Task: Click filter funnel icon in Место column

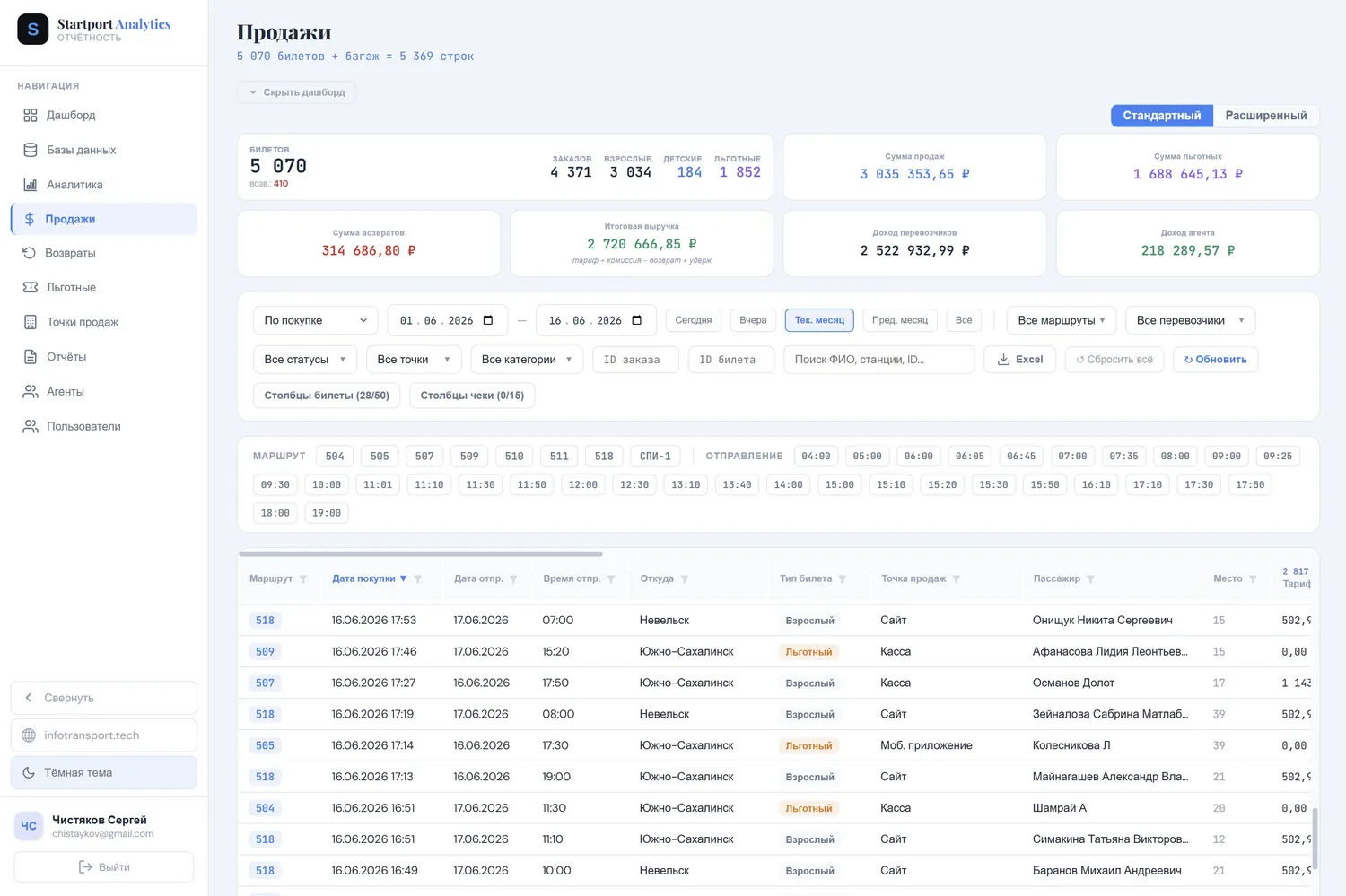Action: point(1254,579)
